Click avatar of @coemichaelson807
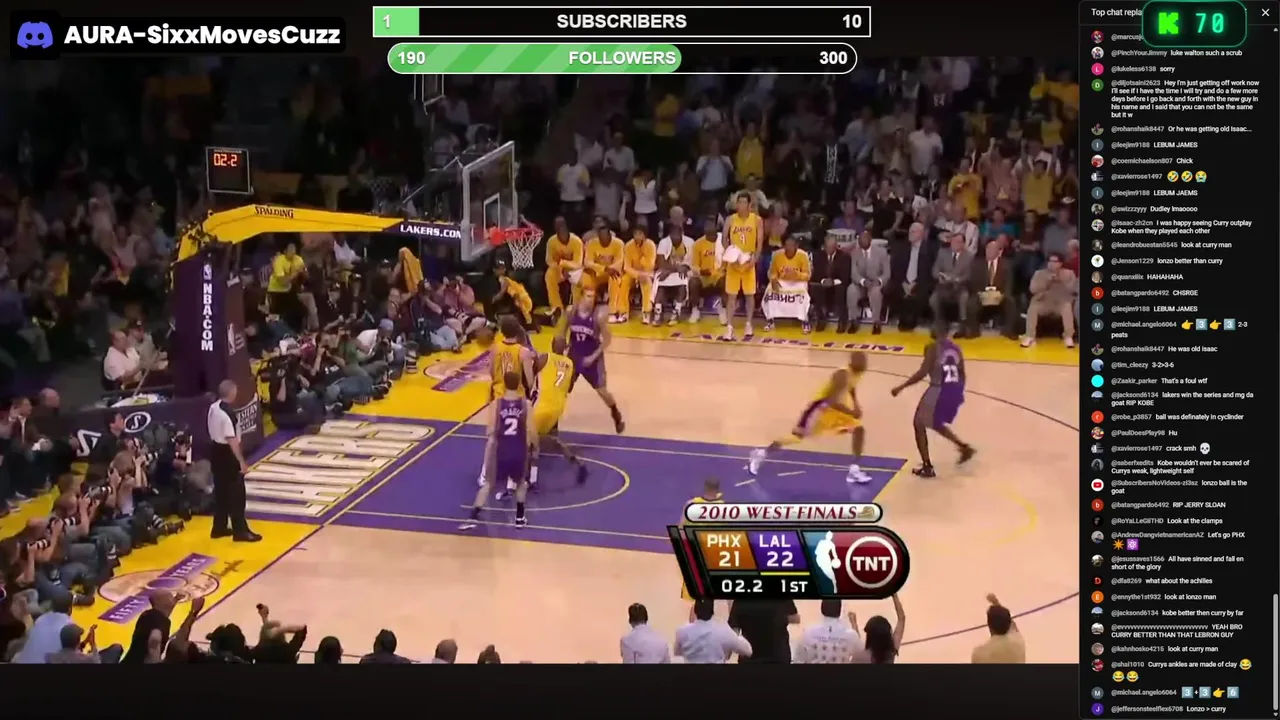 (x=1097, y=161)
